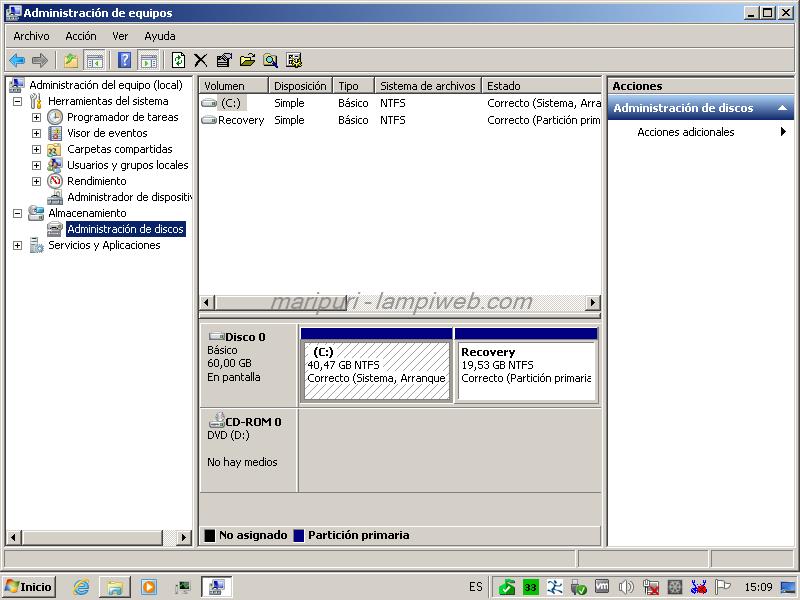The width and height of the screenshot is (800, 600).
Task: Sort by Sistema de archivos column header
Action: (428, 86)
